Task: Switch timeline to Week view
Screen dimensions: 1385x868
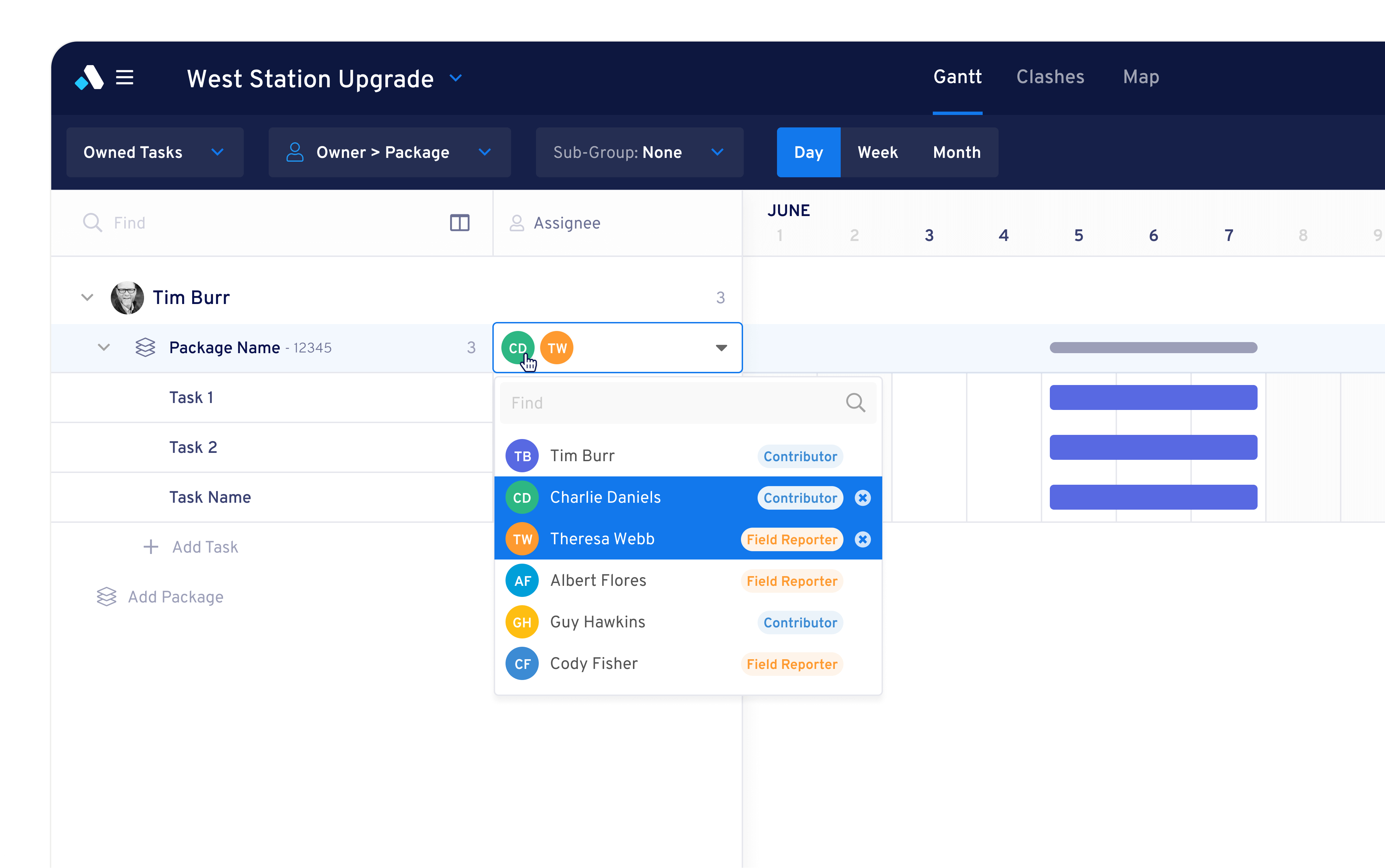Action: tap(877, 152)
